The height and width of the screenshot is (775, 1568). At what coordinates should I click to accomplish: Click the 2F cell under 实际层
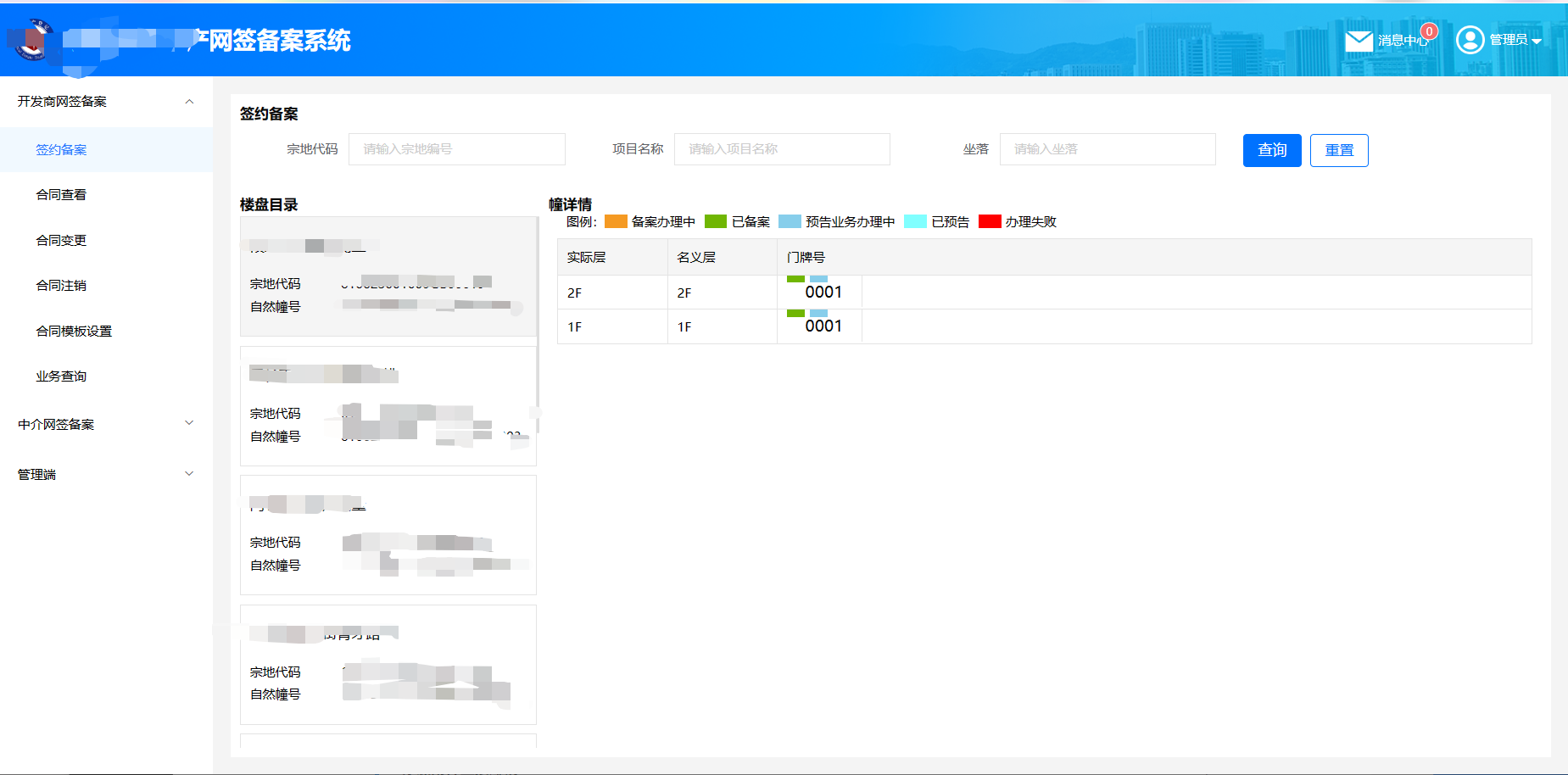pos(612,293)
